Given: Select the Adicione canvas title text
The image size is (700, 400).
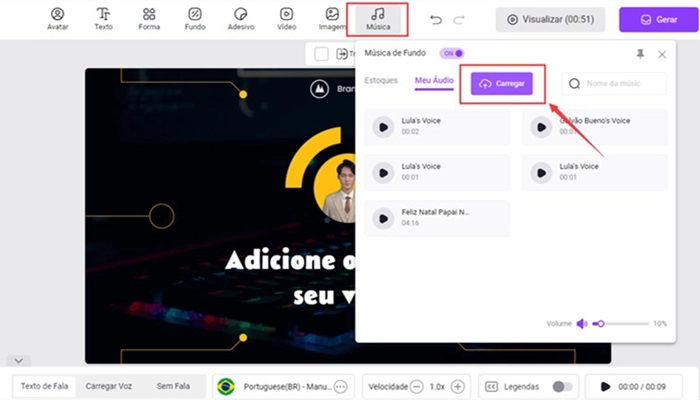Looking at the screenshot, I should pos(290,260).
